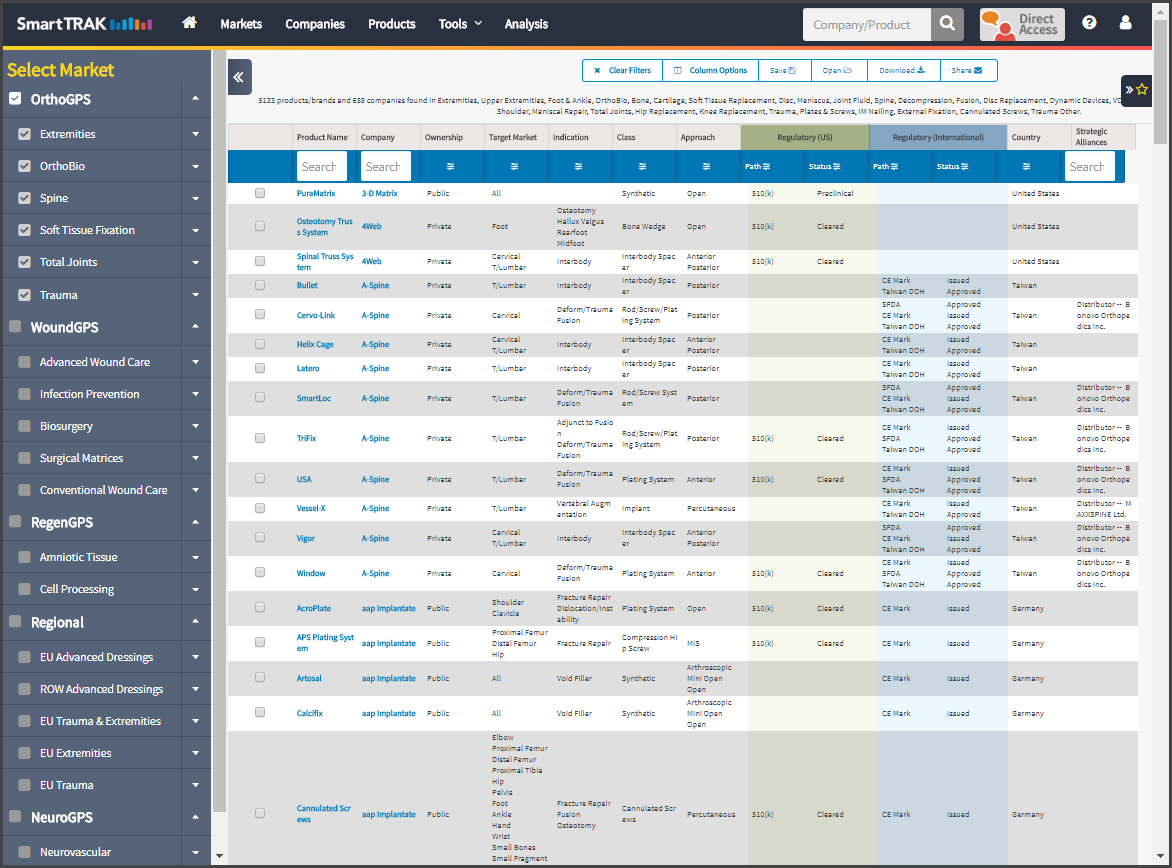Click the Direct Access logo button

pyautogui.click(x=1022, y=25)
